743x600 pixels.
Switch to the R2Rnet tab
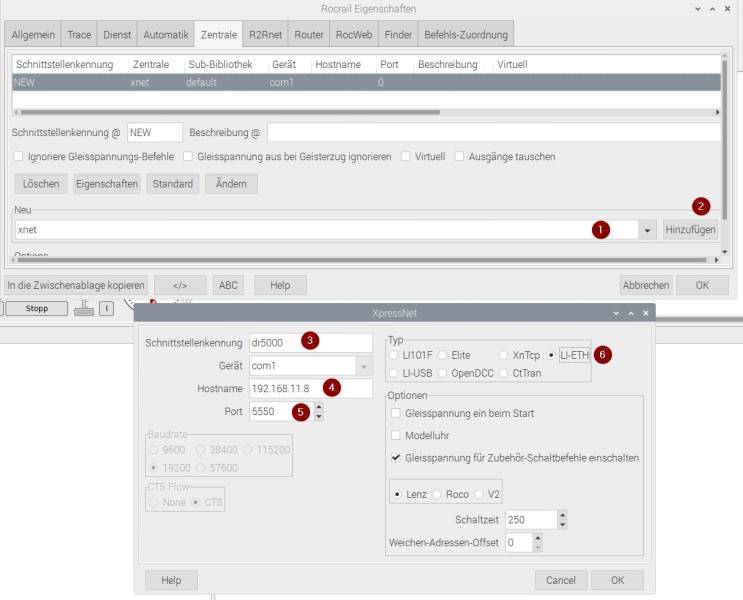tap(265, 35)
